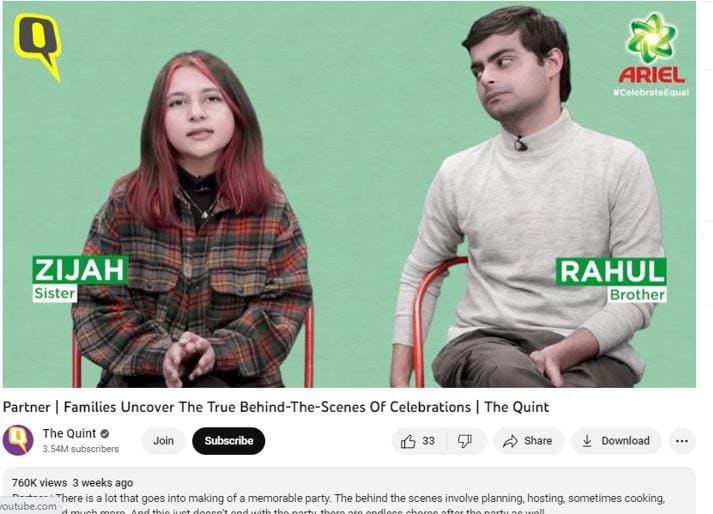
Task: Expand the video description box
Action: tap(349, 490)
